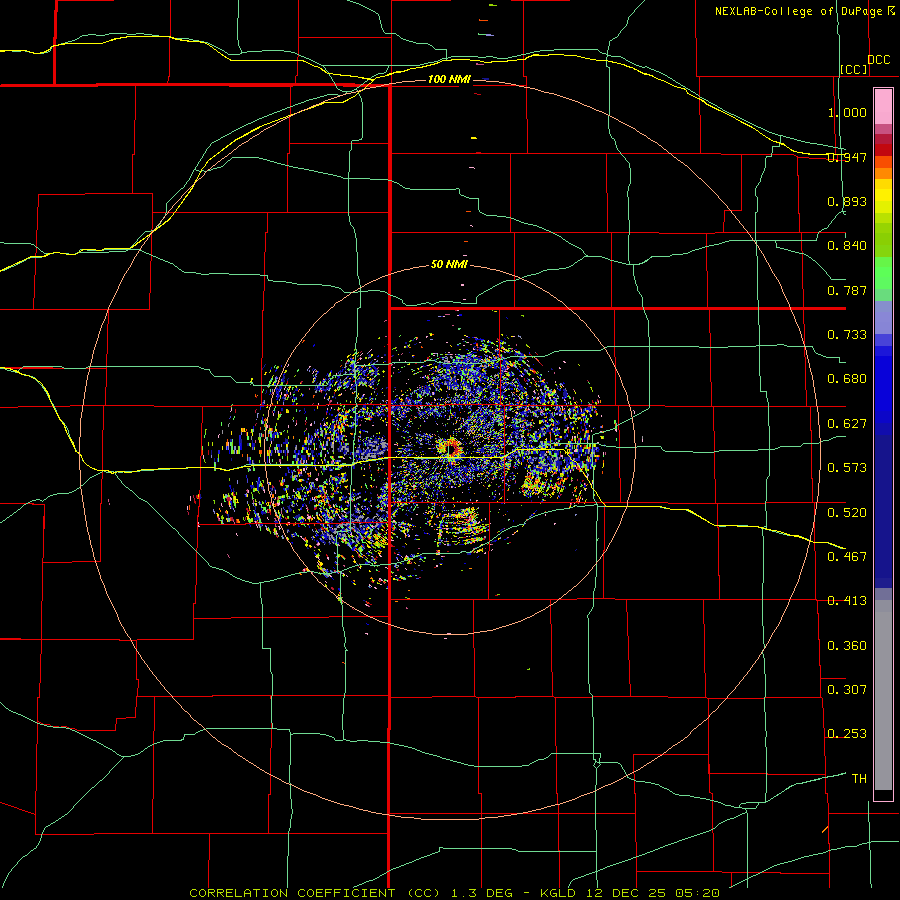Click the 0.573 scale value

pyautogui.click(x=847, y=468)
